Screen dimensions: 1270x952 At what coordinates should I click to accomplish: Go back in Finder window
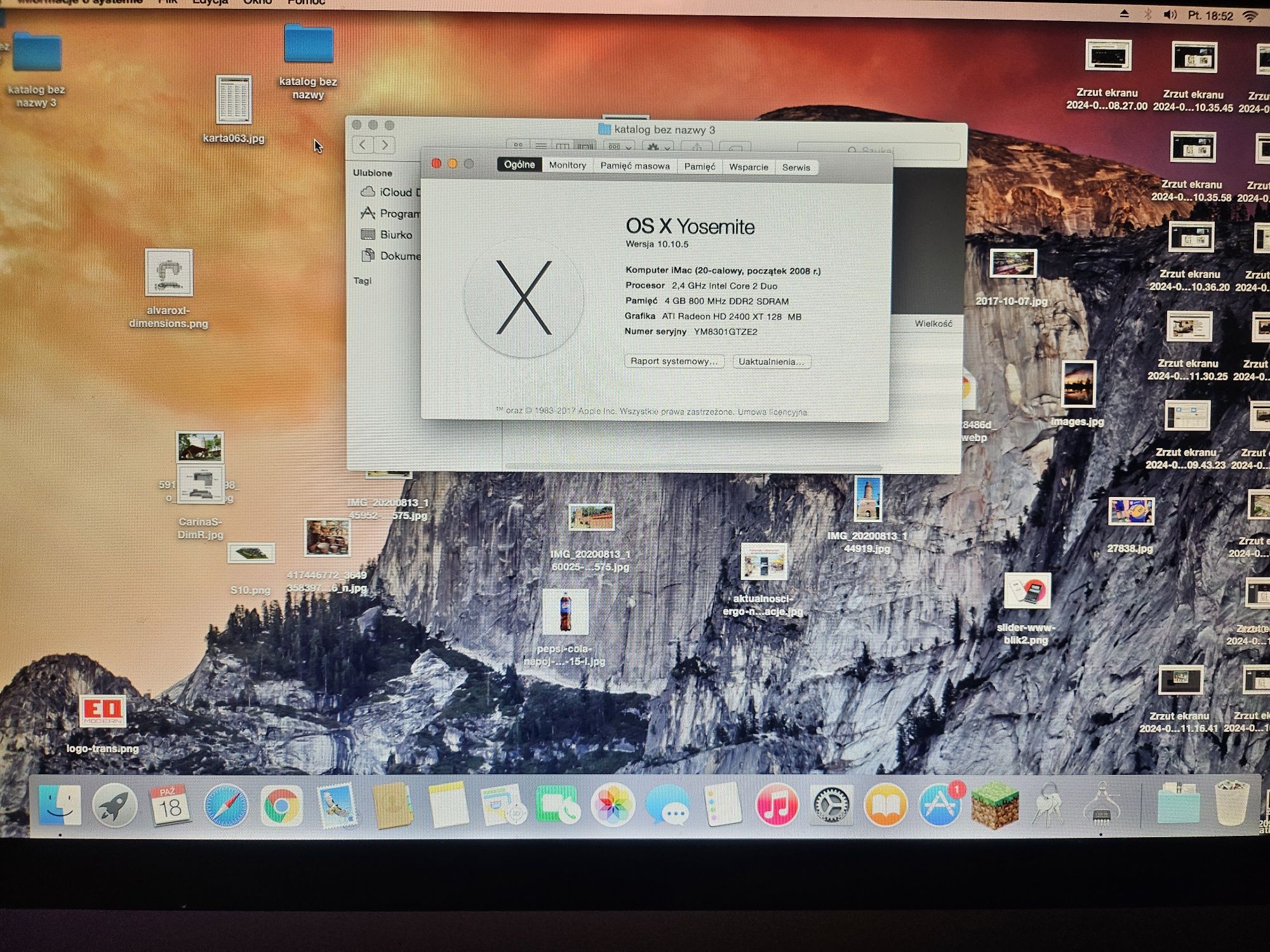point(363,145)
